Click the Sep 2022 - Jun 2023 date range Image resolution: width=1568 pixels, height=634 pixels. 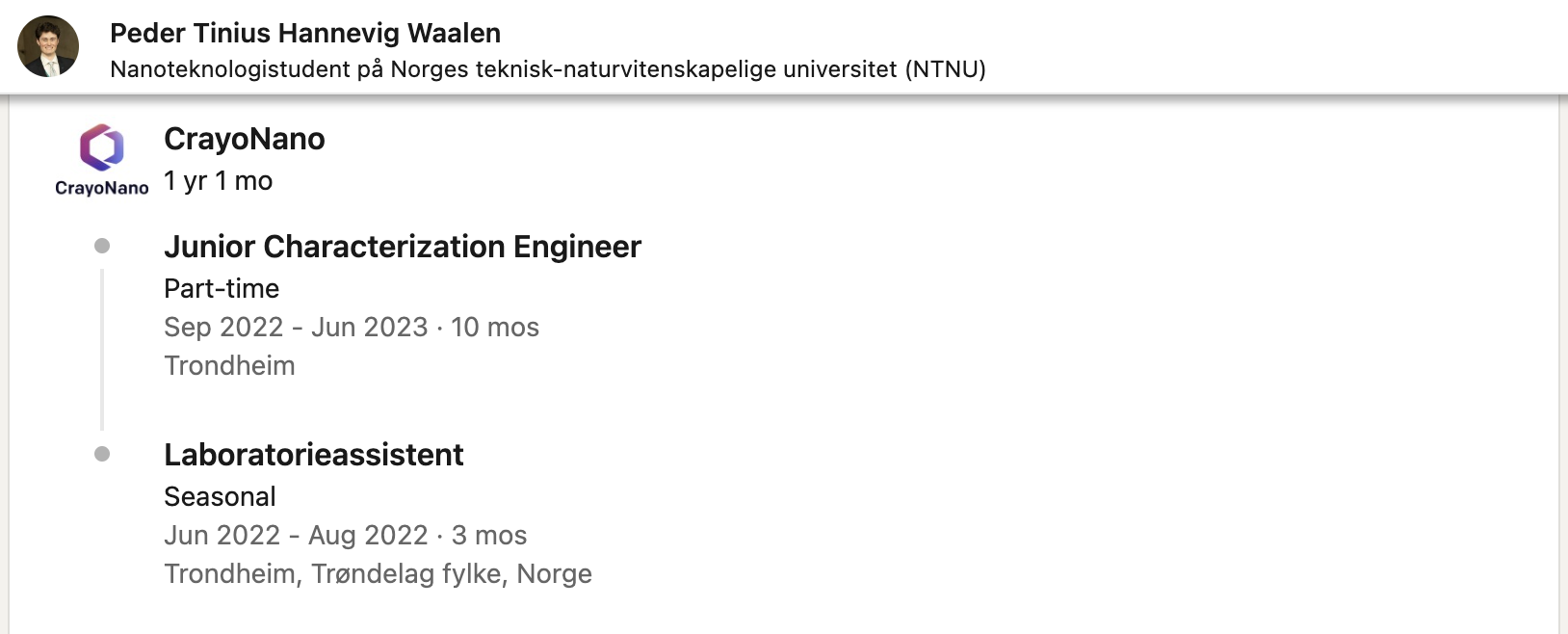click(296, 328)
